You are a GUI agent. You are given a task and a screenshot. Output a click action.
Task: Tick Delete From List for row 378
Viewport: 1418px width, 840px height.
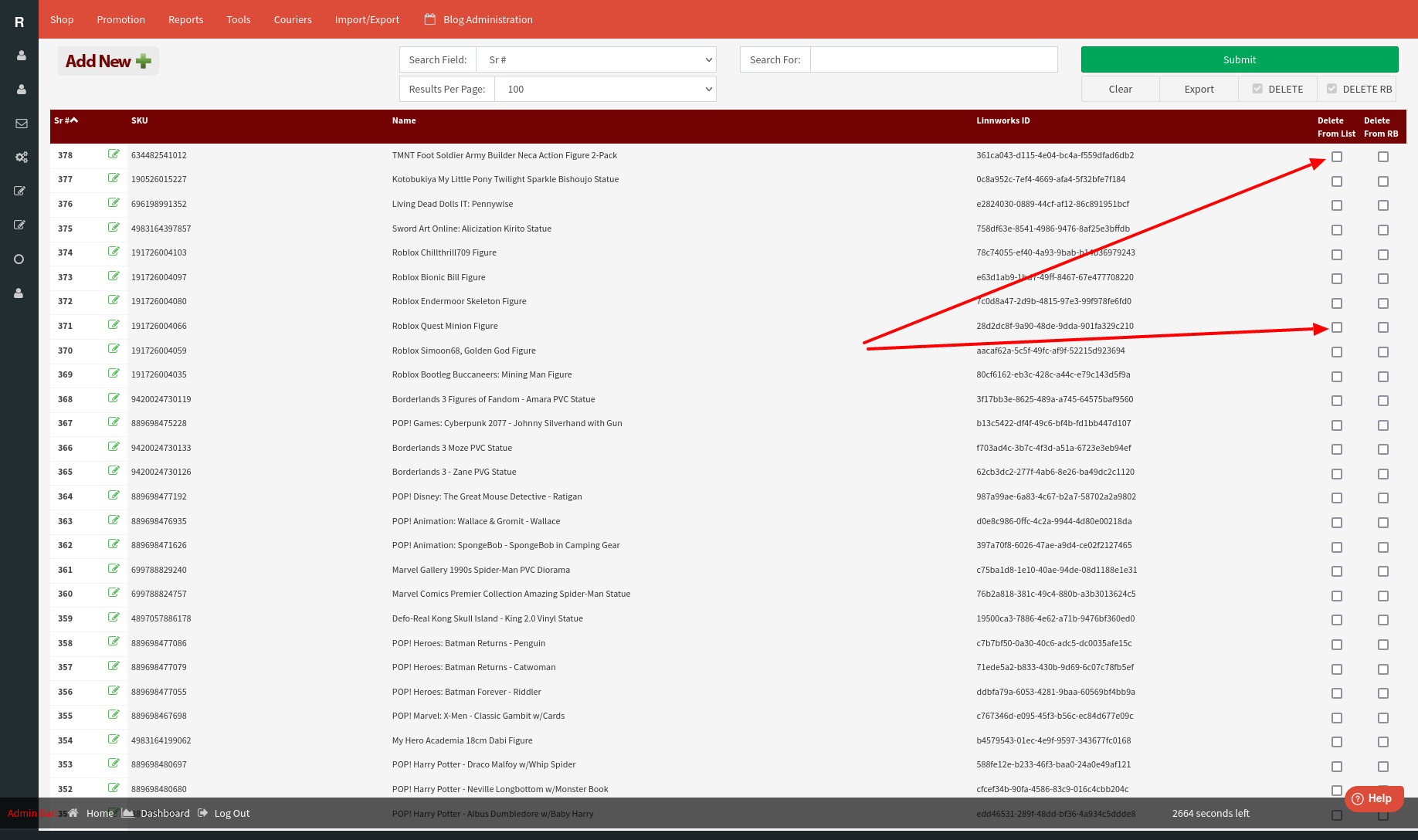point(1337,157)
